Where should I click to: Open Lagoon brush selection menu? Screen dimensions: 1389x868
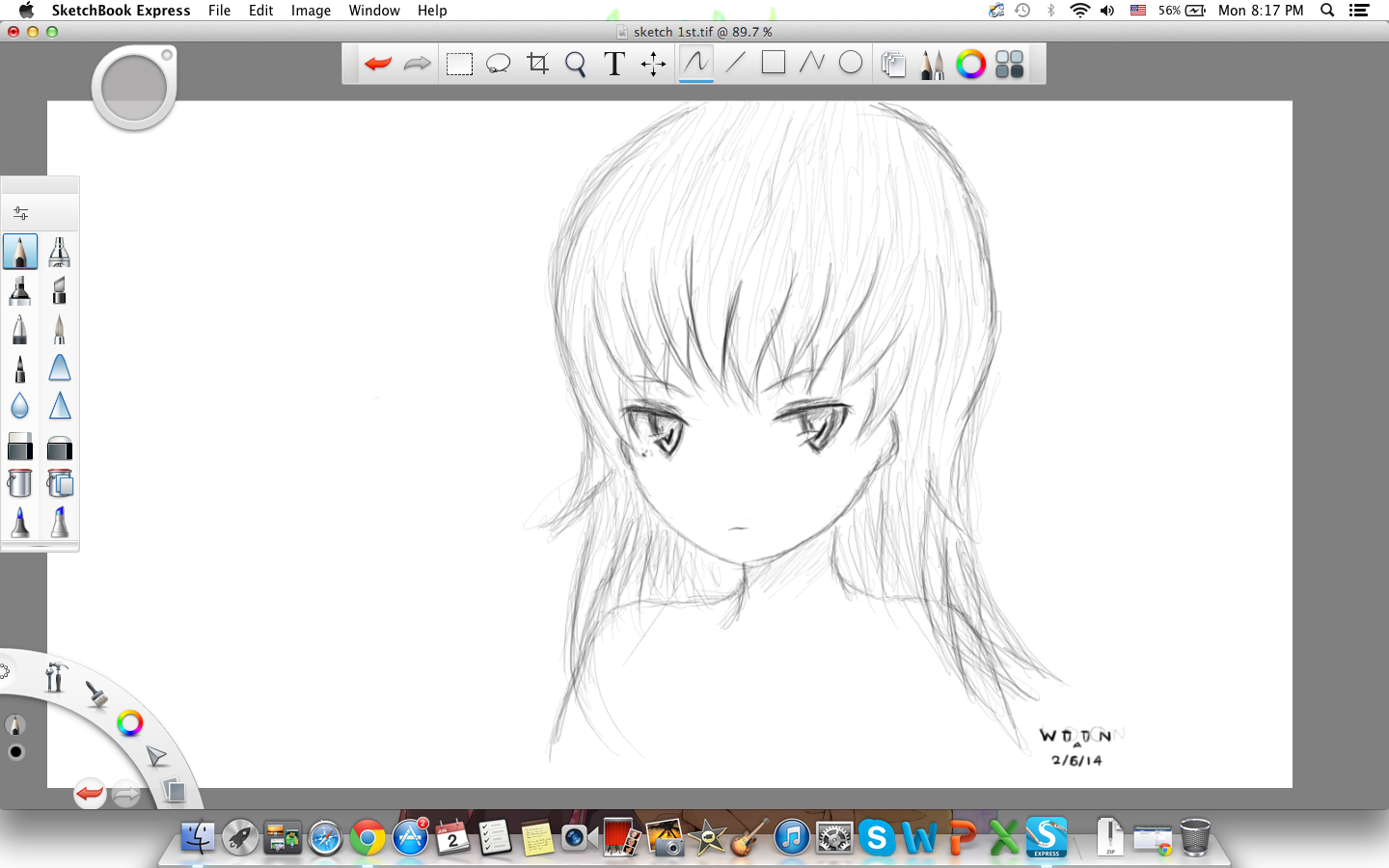click(x=95, y=693)
